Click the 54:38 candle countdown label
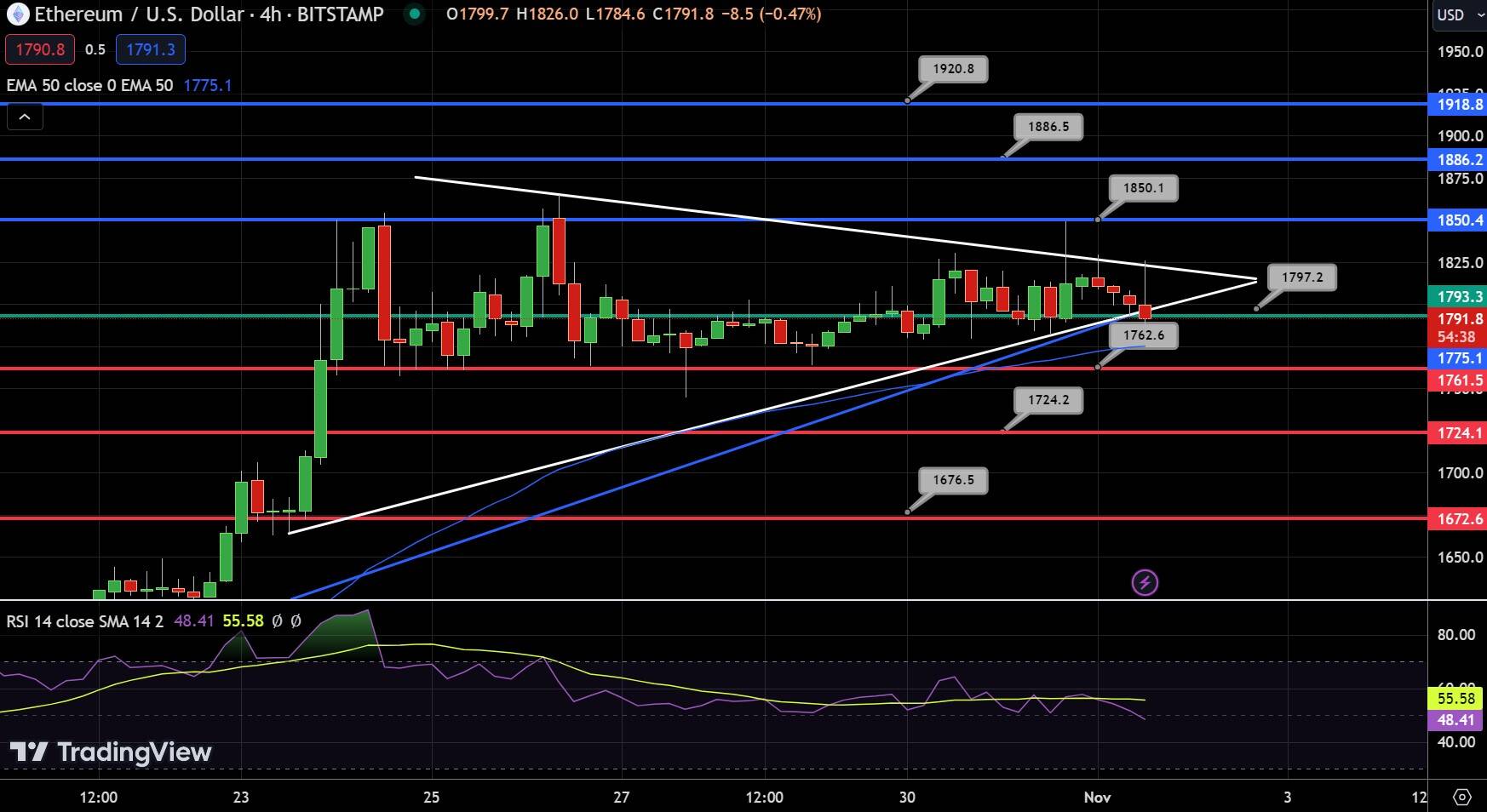 pyautogui.click(x=1456, y=337)
